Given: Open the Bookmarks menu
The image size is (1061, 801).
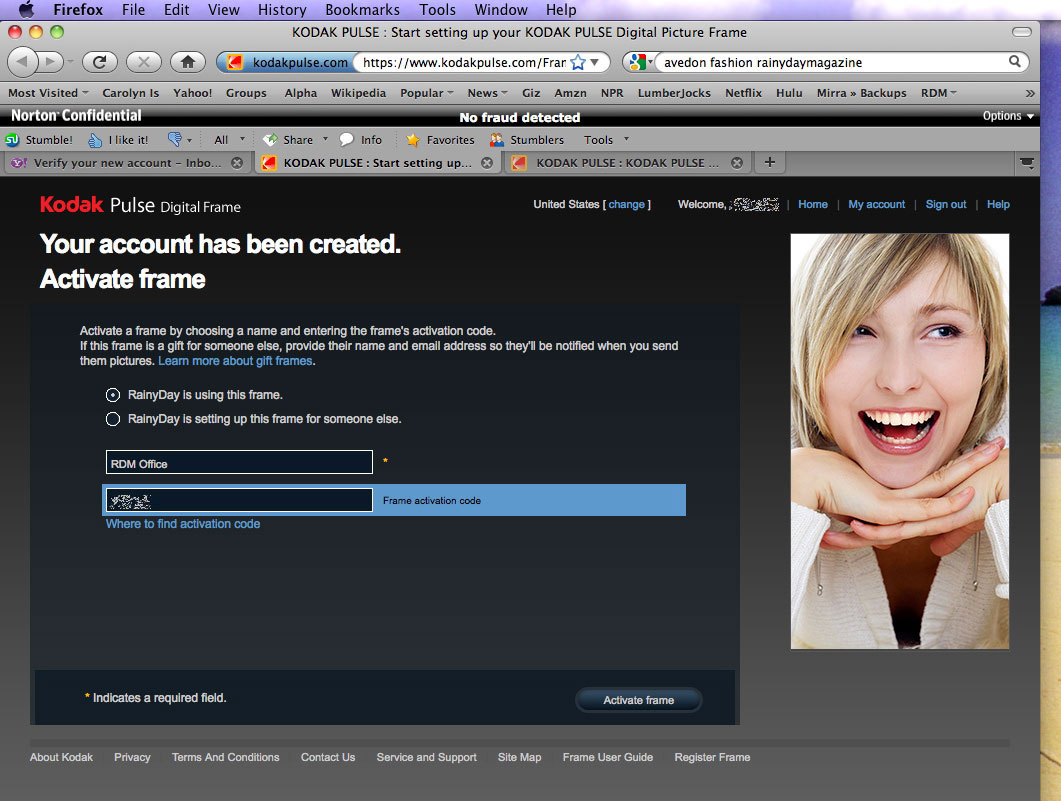Looking at the screenshot, I should click(363, 9).
